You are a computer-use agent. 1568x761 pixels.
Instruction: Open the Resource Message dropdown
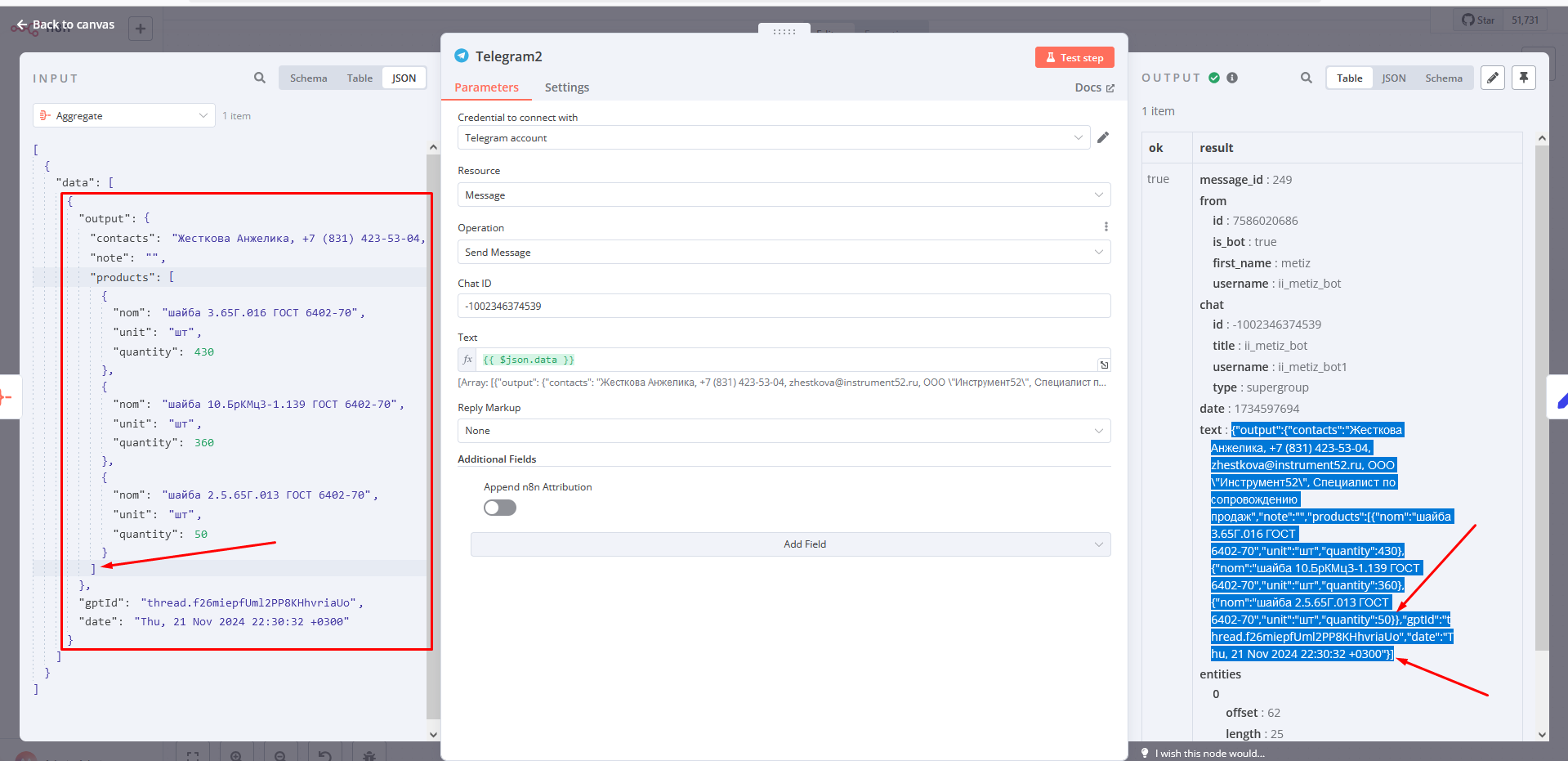coord(784,195)
